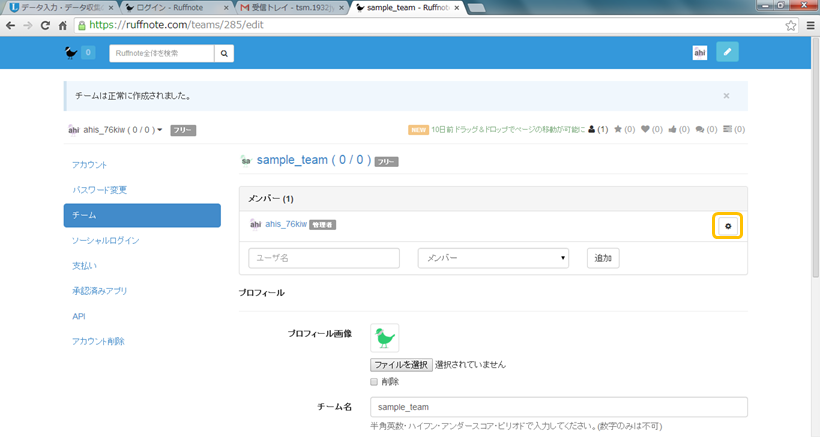
Task: Click the Ruffnote bird logo in header
Action: (70, 53)
